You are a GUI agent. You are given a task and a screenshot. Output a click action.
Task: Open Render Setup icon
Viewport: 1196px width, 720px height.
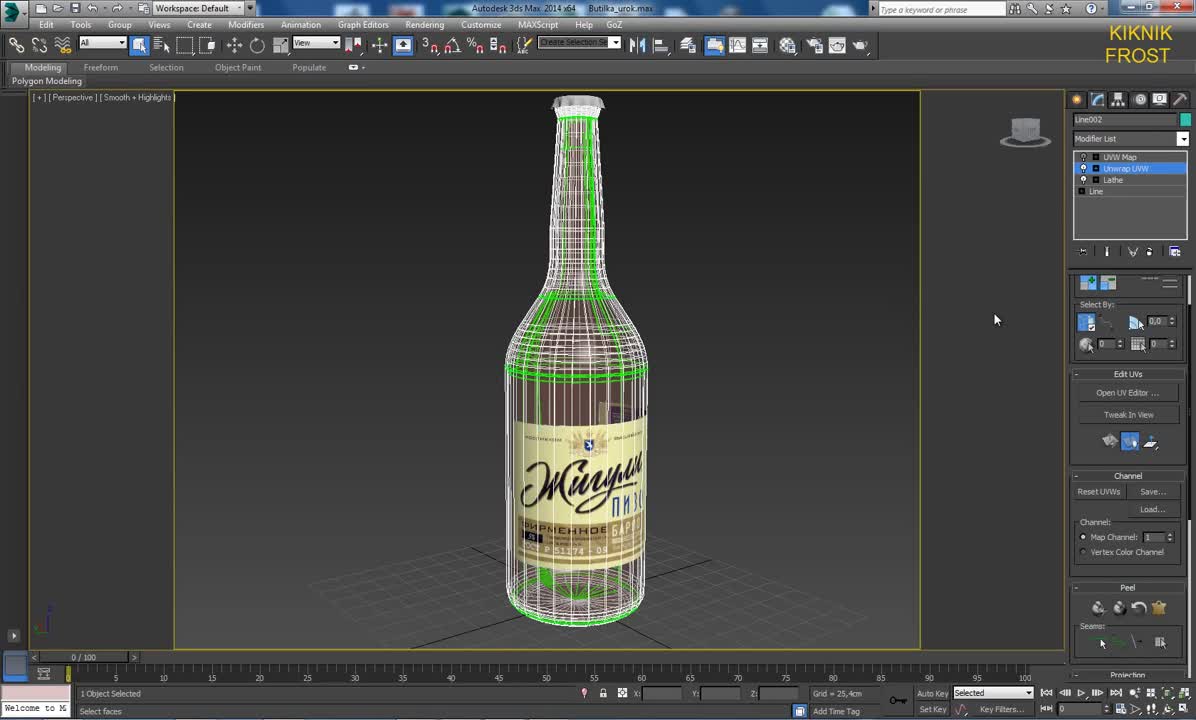[x=814, y=46]
